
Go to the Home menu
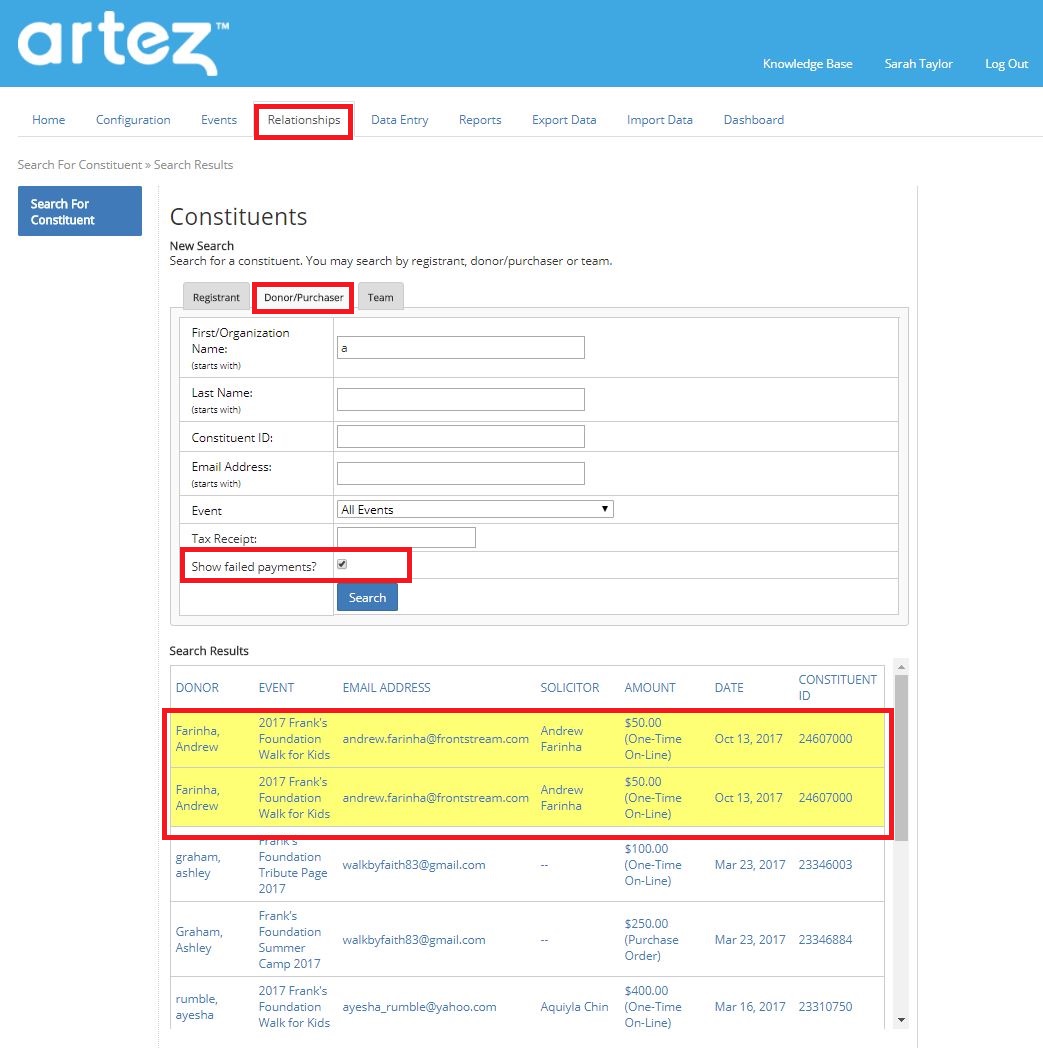pyautogui.click(x=49, y=120)
